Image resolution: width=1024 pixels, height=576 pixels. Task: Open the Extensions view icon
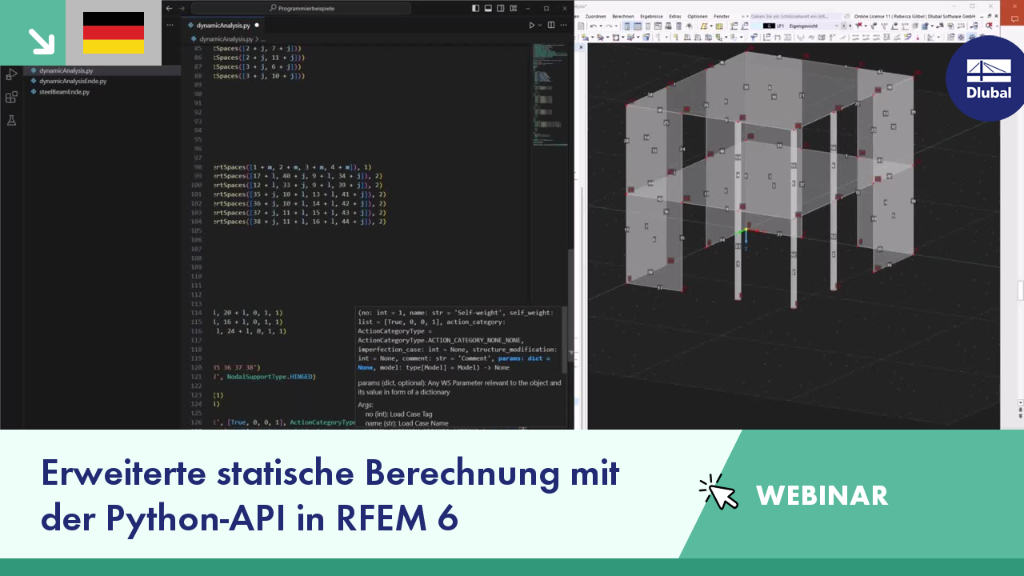click(x=11, y=98)
